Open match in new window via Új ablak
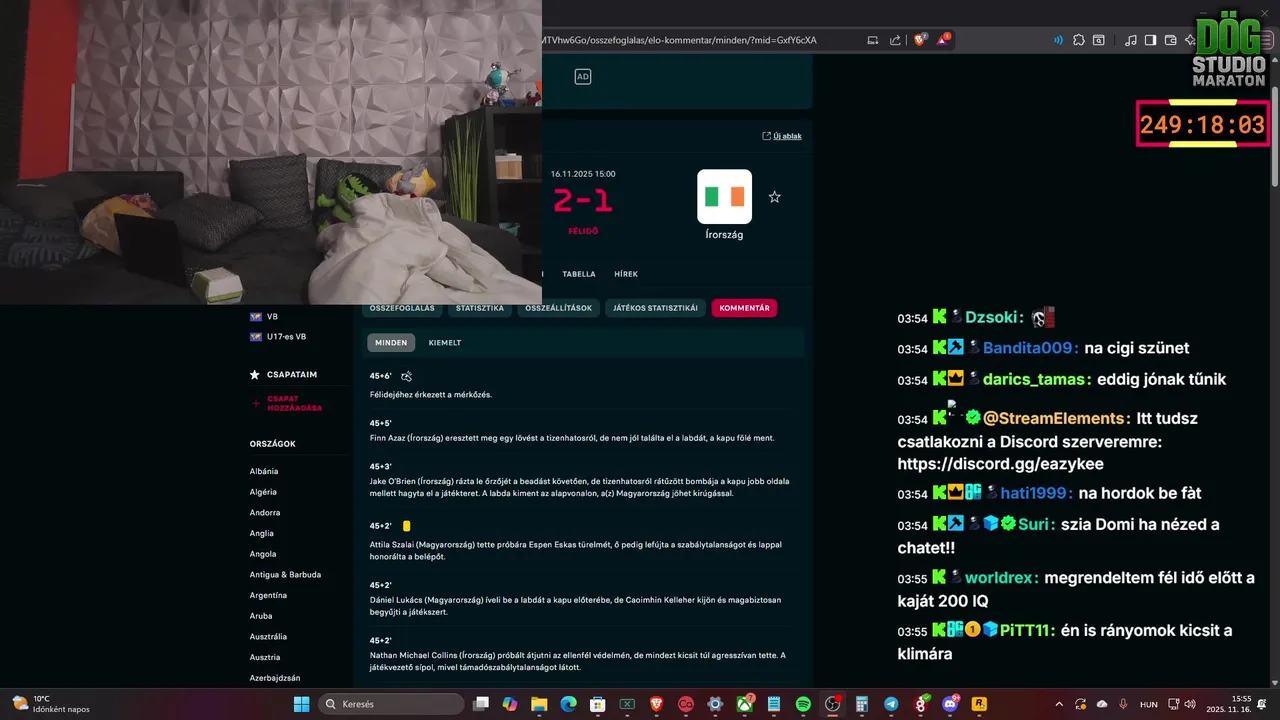 (x=782, y=136)
